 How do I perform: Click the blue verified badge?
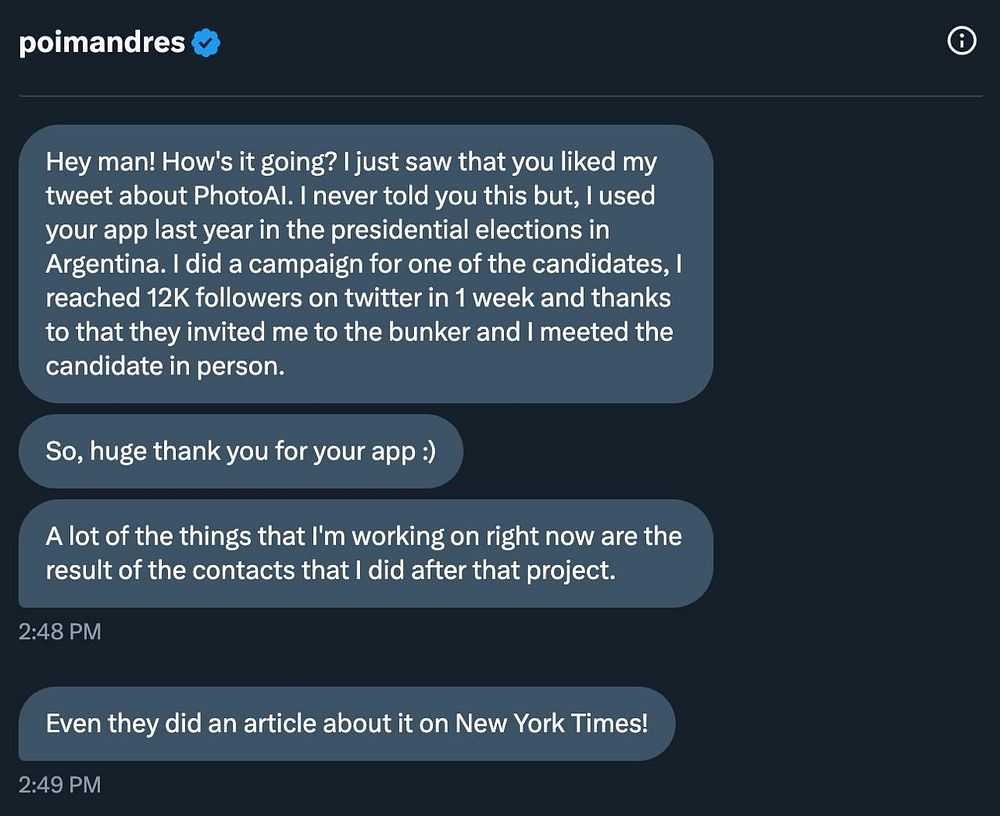coord(207,43)
